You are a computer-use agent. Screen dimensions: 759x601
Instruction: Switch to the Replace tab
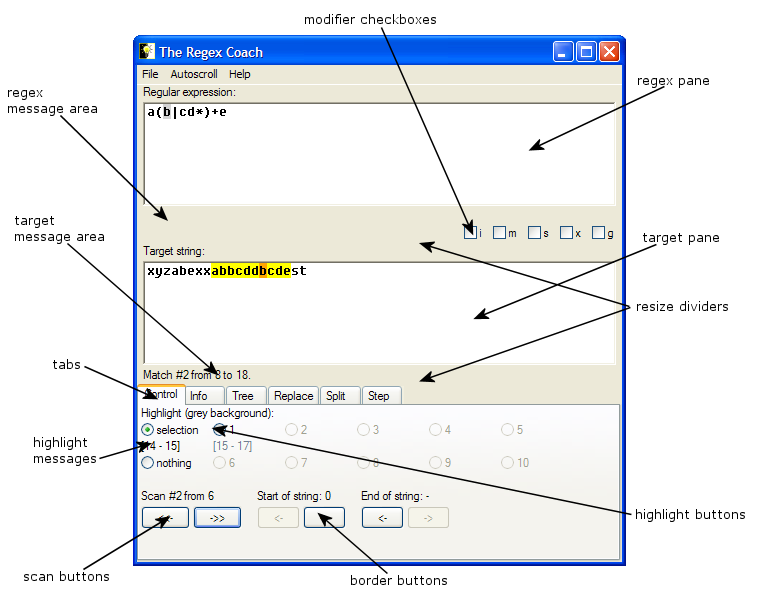click(x=294, y=396)
